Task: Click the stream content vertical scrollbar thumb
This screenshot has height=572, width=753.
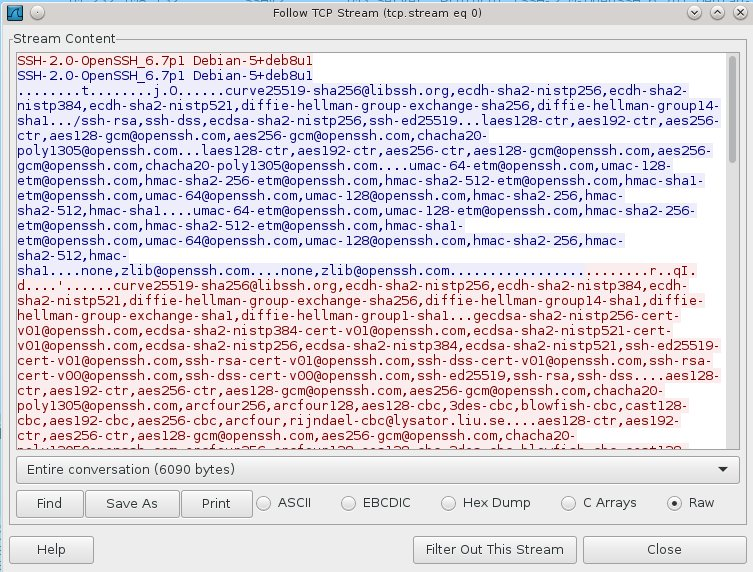Action: coord(732,110)
